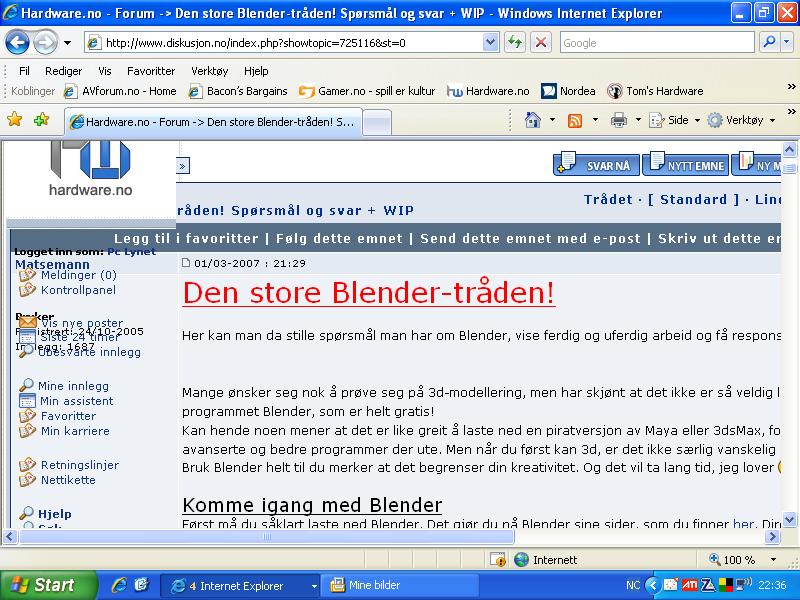
Task: Click Legg til i favoritter
Action: (186, 238)
